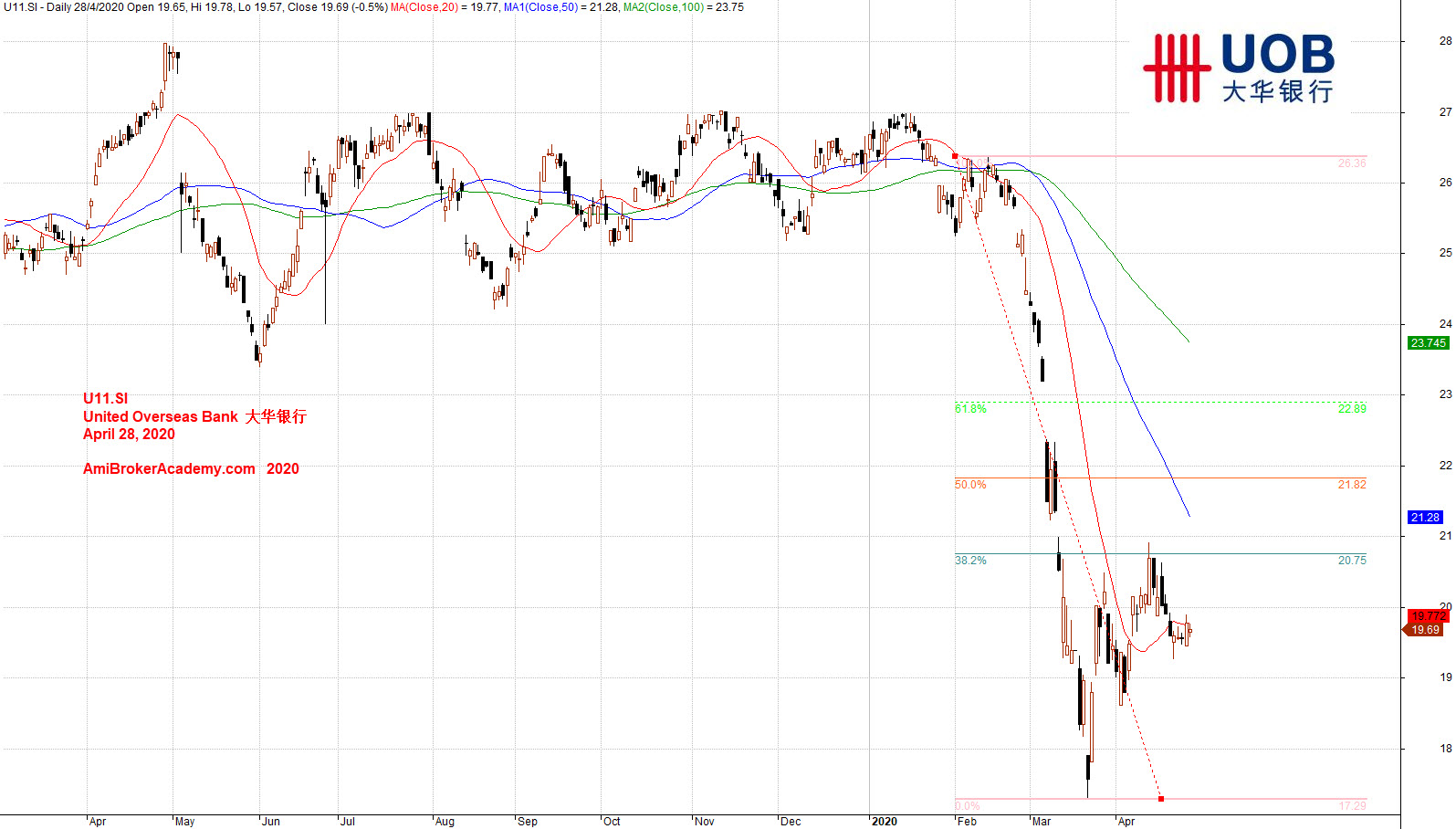The height and width of the screenshot is (829, 1456).
Task: Click the Oct label on the time axis
Action: coord(612,822)
